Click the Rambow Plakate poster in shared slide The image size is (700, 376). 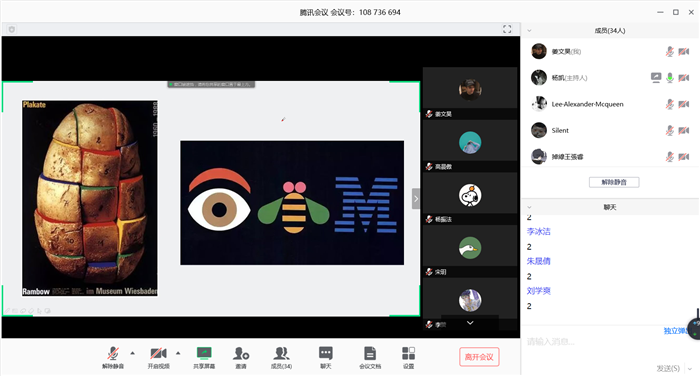click(x=90, y=198)
